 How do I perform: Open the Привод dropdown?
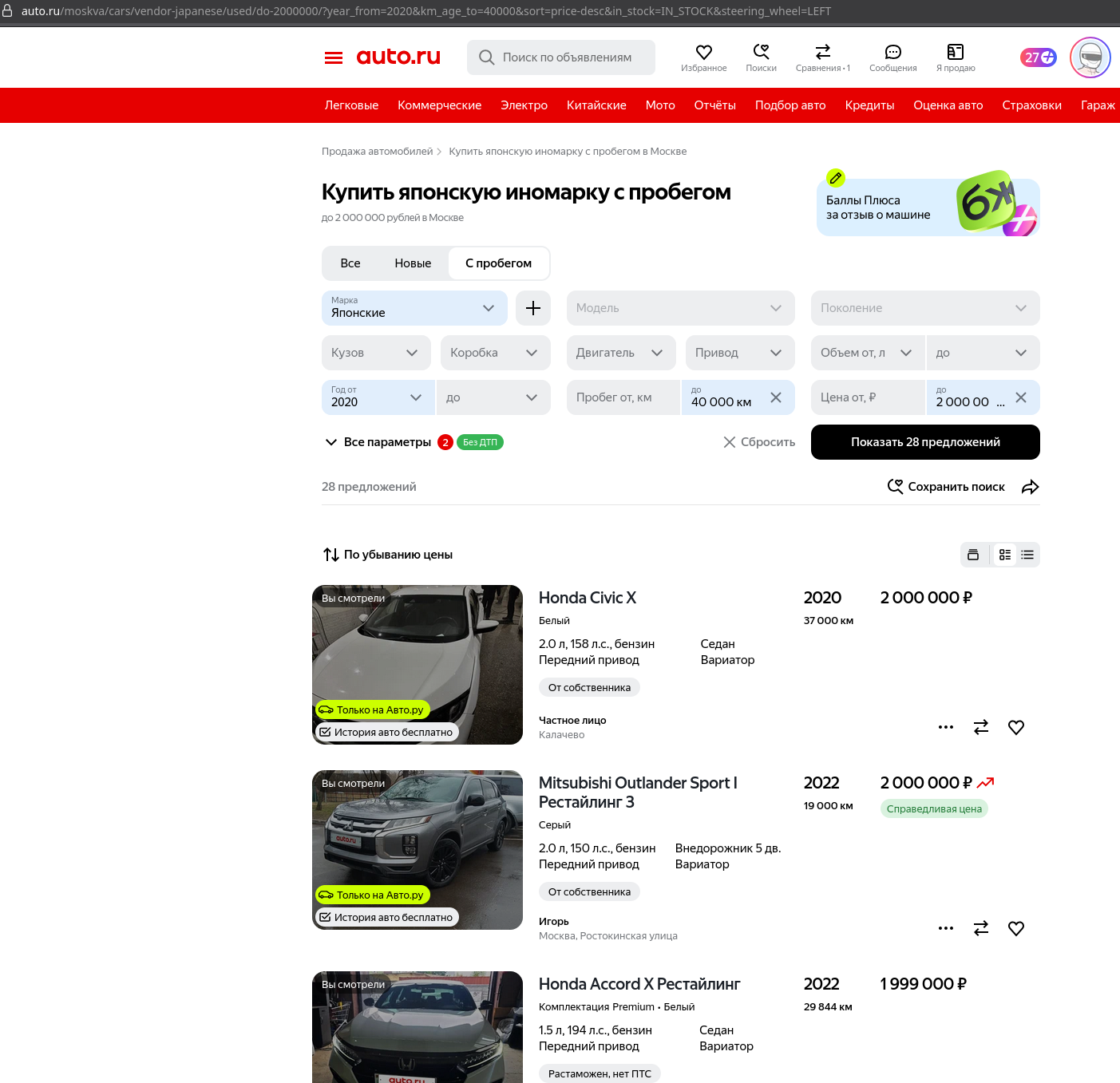point(740,353)
